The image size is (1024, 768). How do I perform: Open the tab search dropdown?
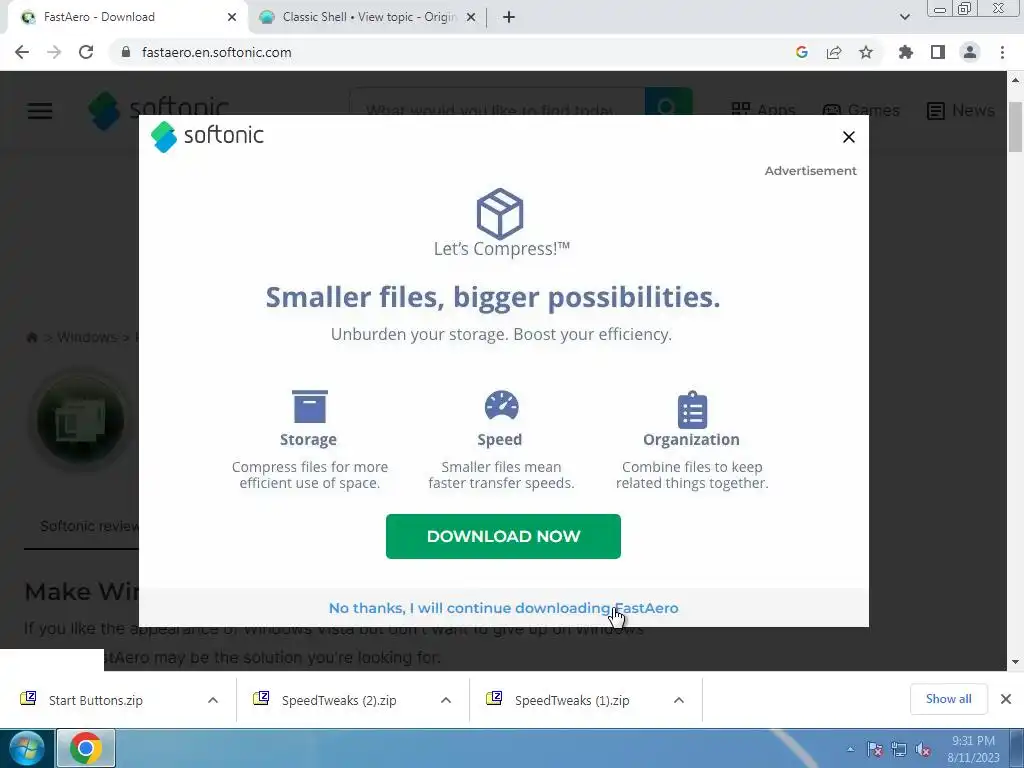(x=904, y=17)
